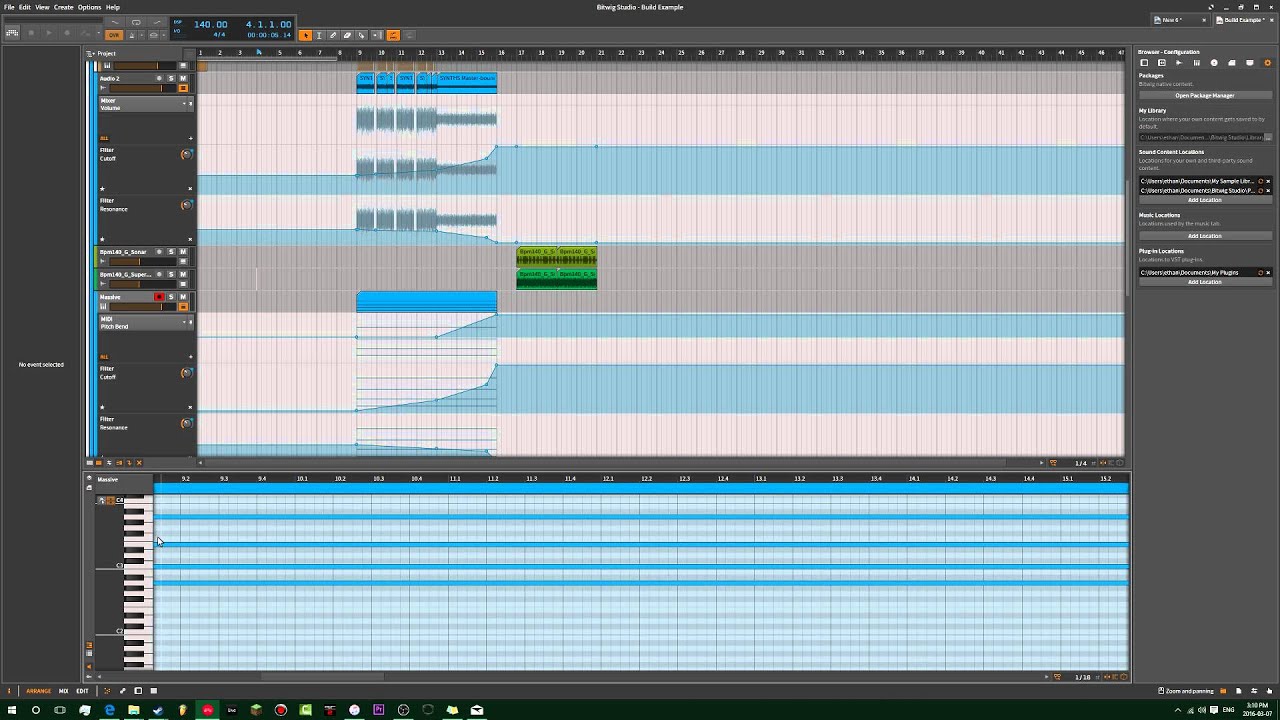The width and height of the screenshot is (1280, 720).
Task: Open the Project header dropdown
Action: [90, 53]
